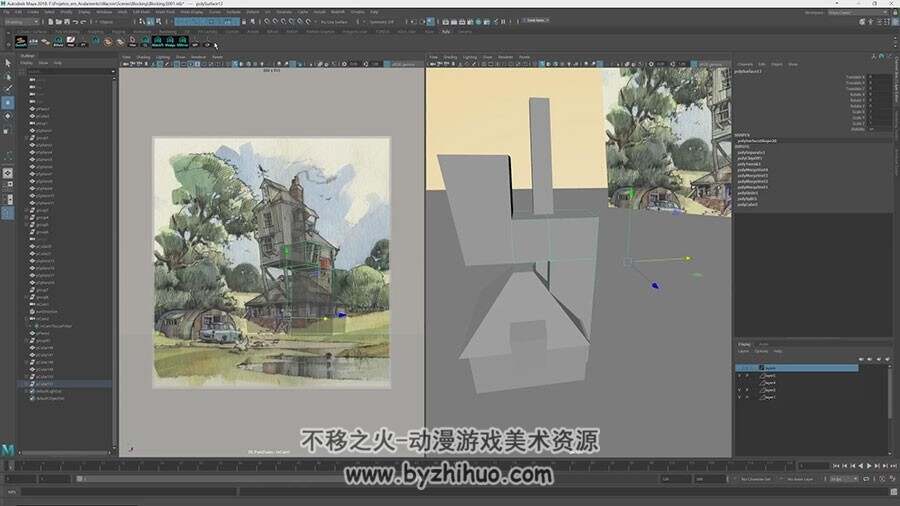Open No Character Set dropdown
The image size is (900, 506).
(x=757, y=479)
